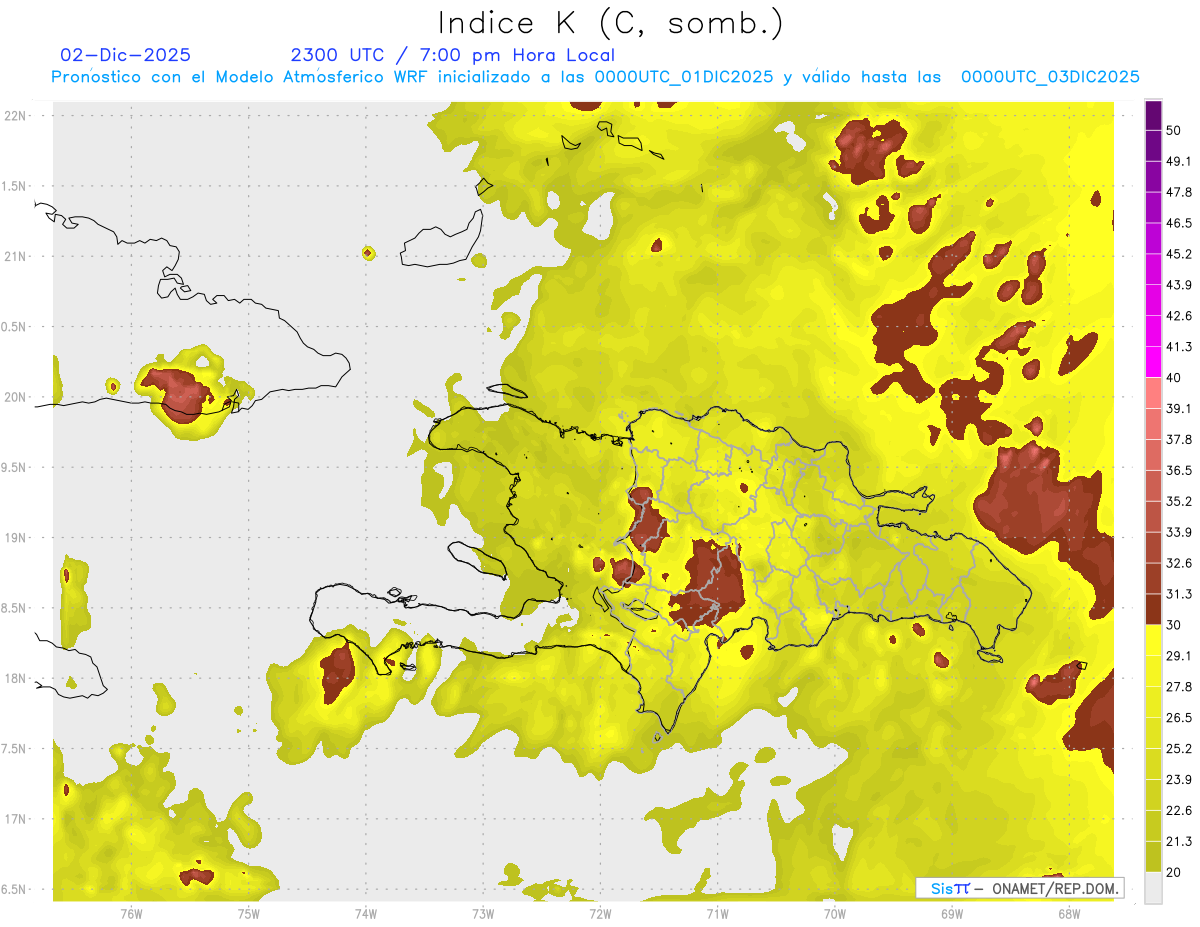Screen dimensions: 1200x927
Task: Click the colorbar value "29.1"
Action: point(1179,655)
